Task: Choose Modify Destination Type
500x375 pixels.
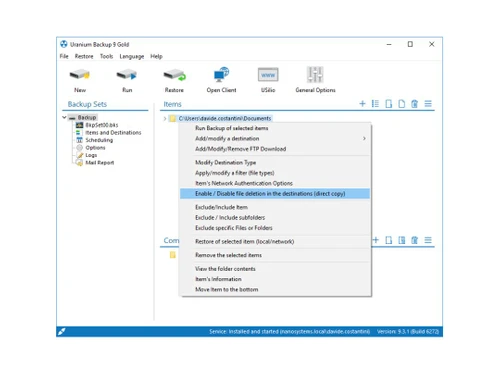Action: [x=275, y=162]
